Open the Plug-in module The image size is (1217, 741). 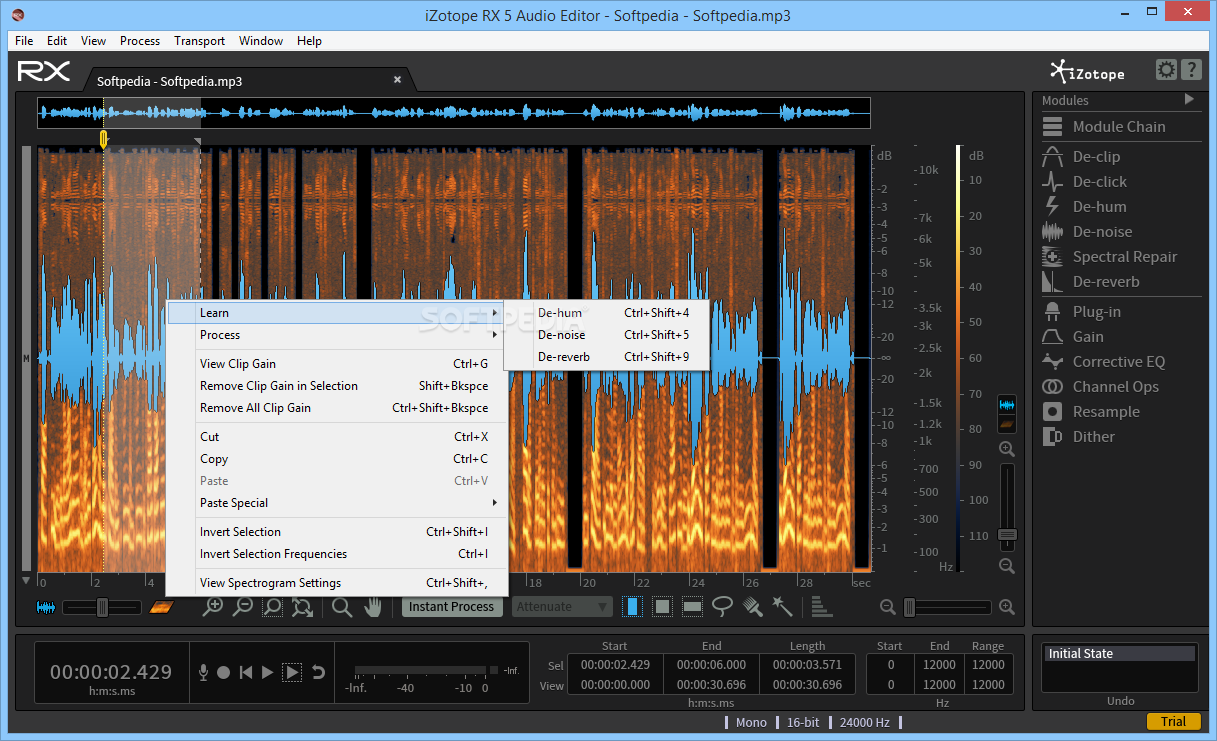click(x=1081, y=312)
